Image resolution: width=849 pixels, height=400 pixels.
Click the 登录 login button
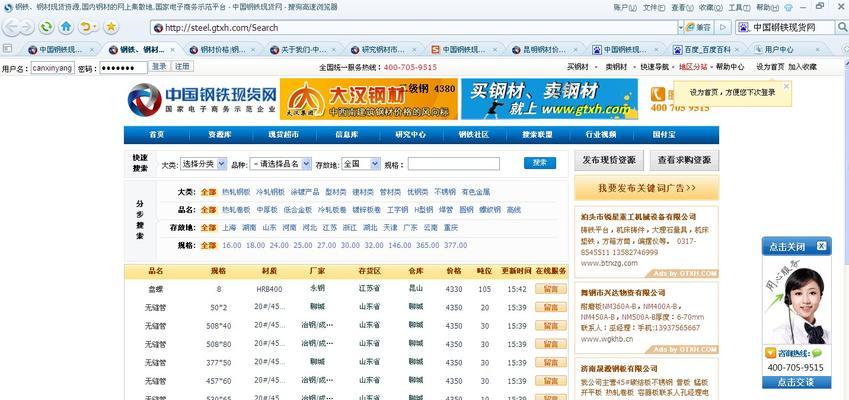(159, 67)
